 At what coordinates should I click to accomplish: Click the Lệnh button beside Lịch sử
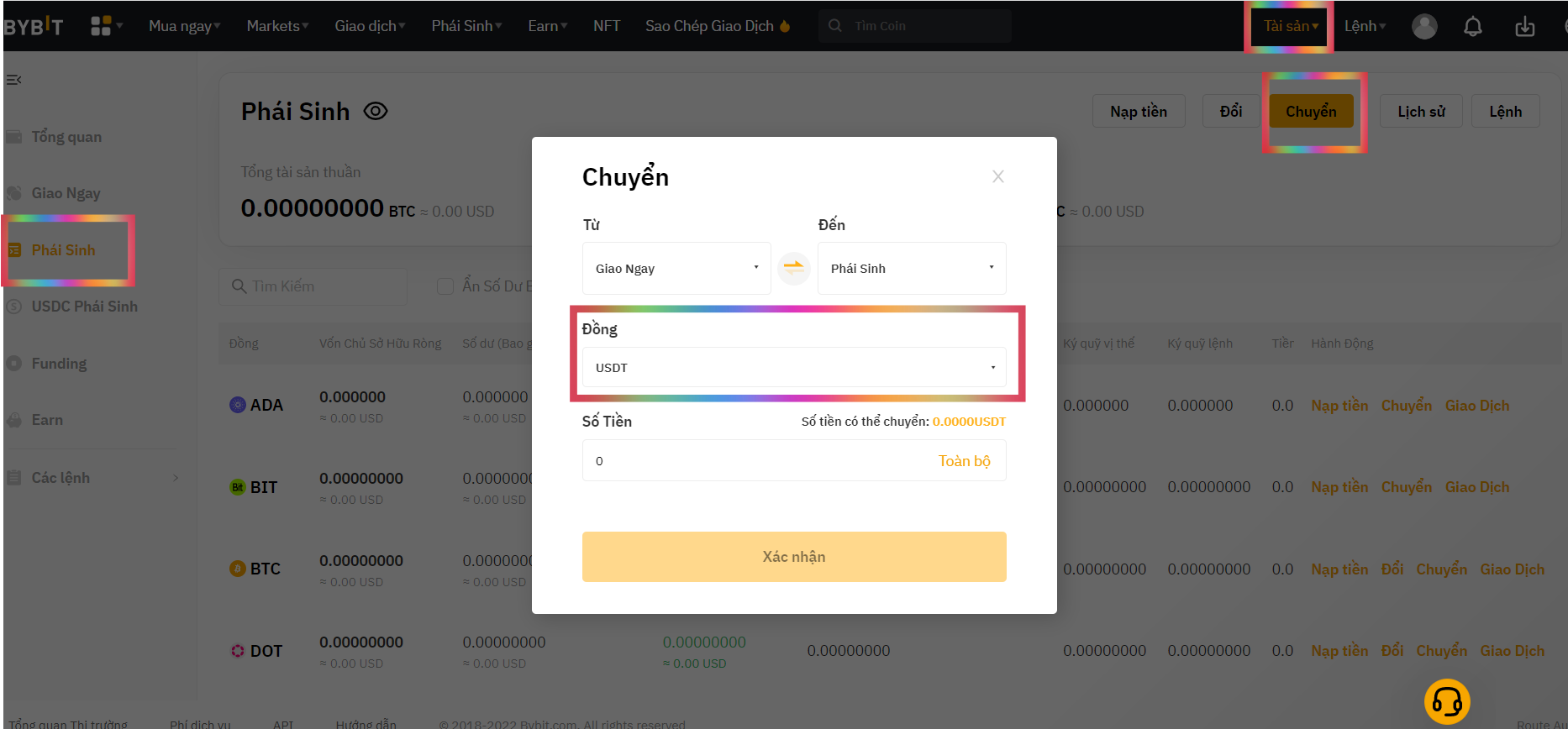point(1505,111)
